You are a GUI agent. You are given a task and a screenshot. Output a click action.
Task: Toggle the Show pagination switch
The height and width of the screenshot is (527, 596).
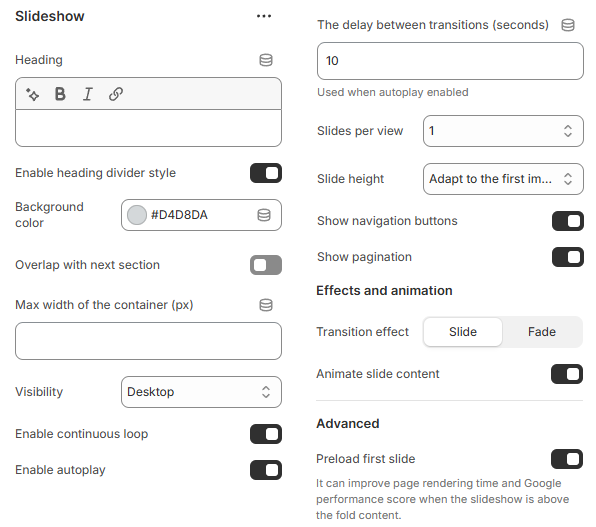pos(567,257)
